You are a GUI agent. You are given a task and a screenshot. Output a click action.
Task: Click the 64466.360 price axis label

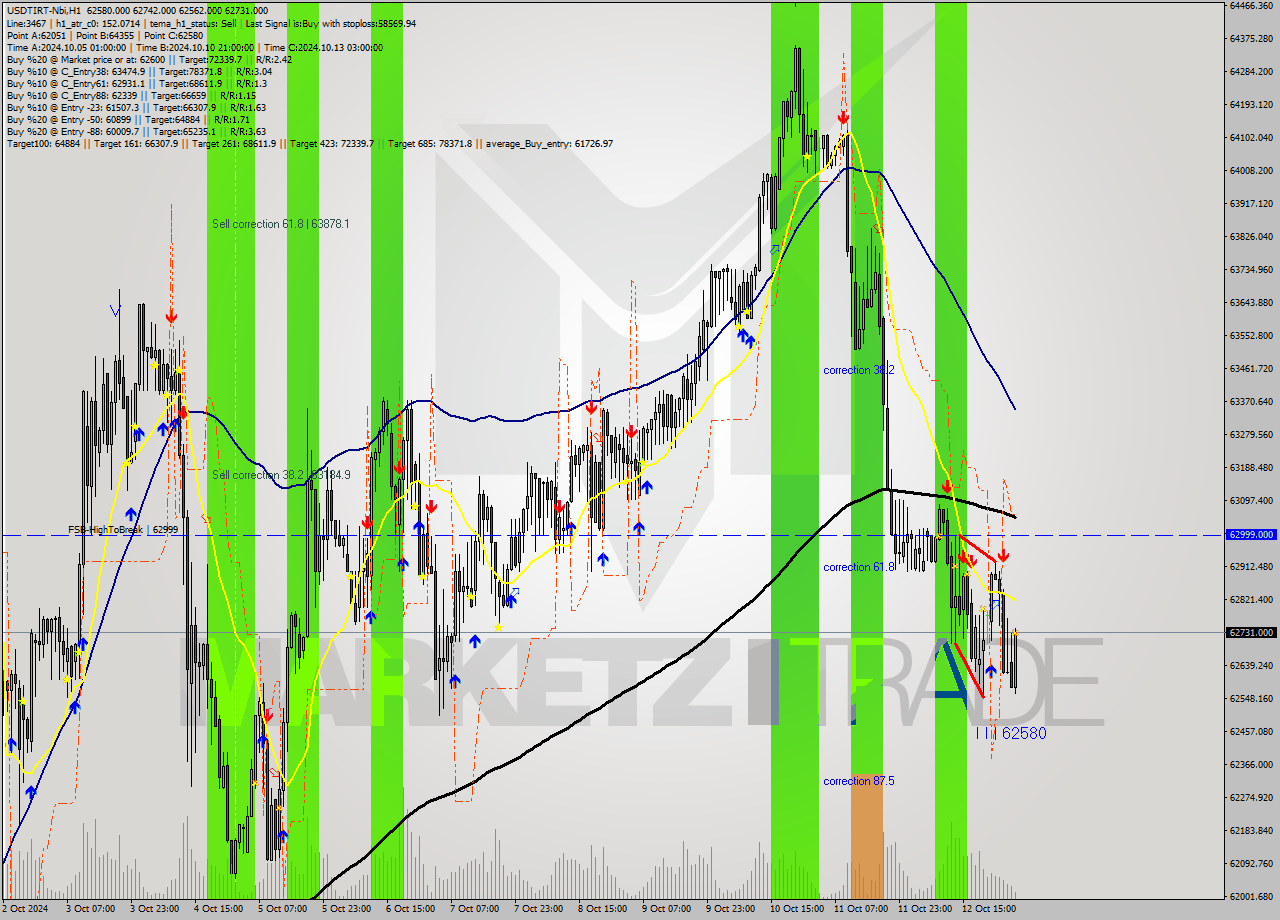1251,5
